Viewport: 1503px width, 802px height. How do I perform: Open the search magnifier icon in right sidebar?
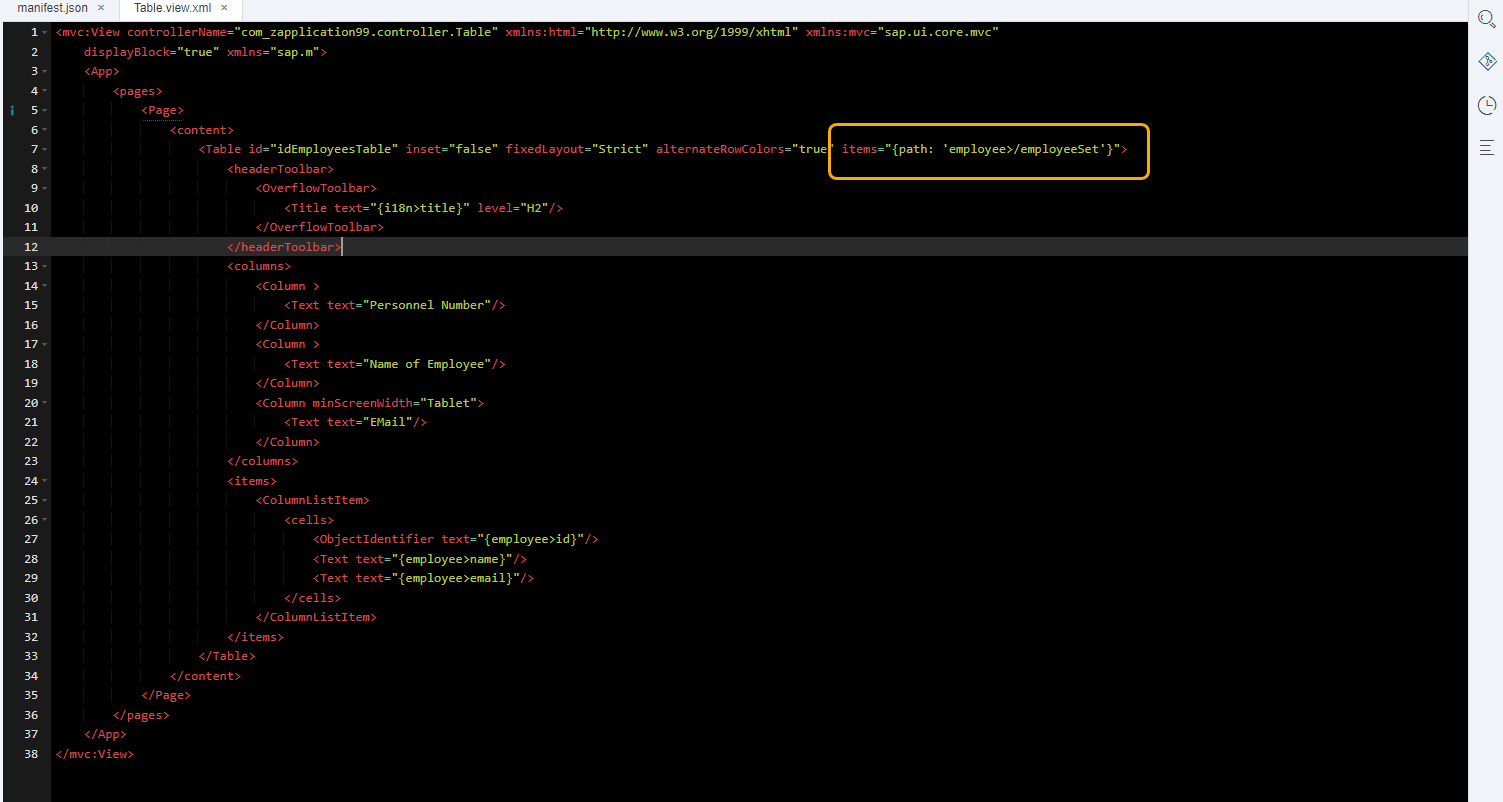pyautogui.click(x=1487, y=18)
